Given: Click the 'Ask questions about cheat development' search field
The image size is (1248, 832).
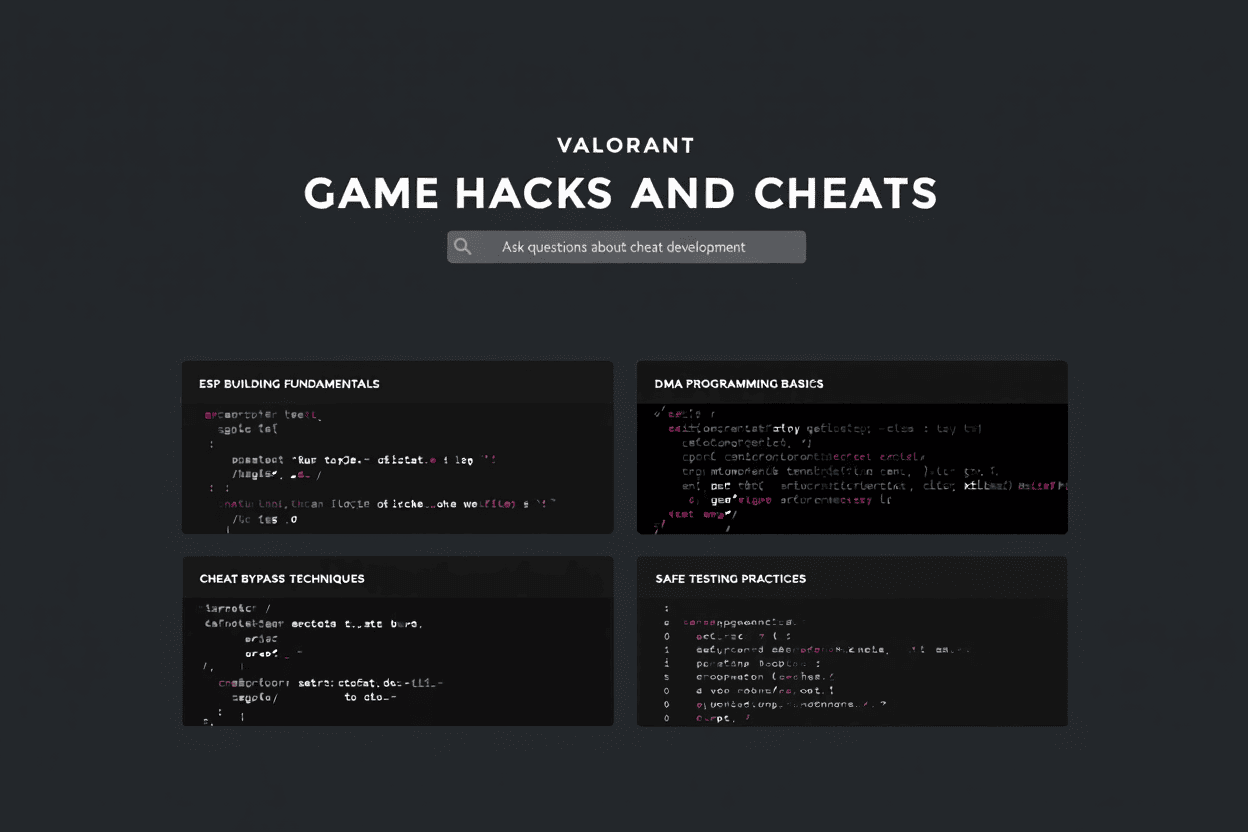Looking at the screenshot, I should pyautogui.click(x=626, y=247).
